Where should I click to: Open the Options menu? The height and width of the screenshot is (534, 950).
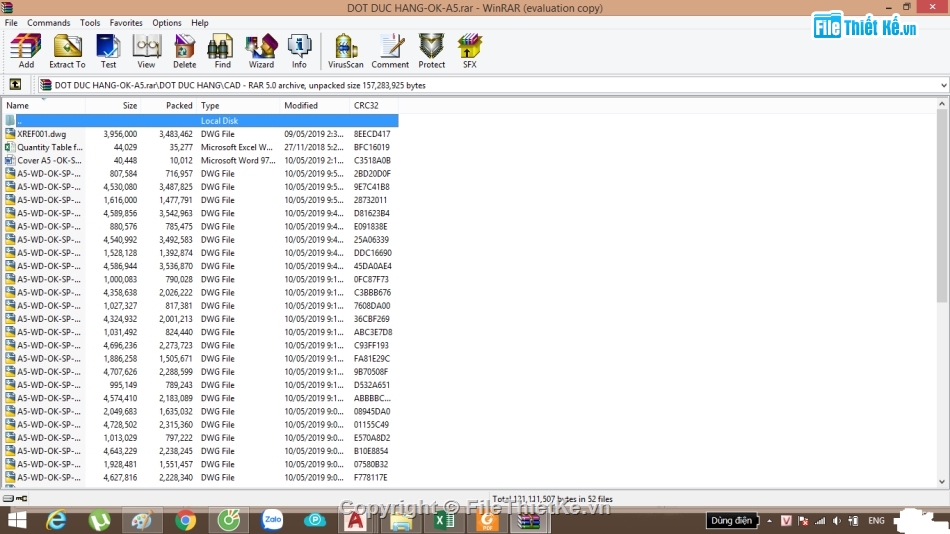click(167, 22)
